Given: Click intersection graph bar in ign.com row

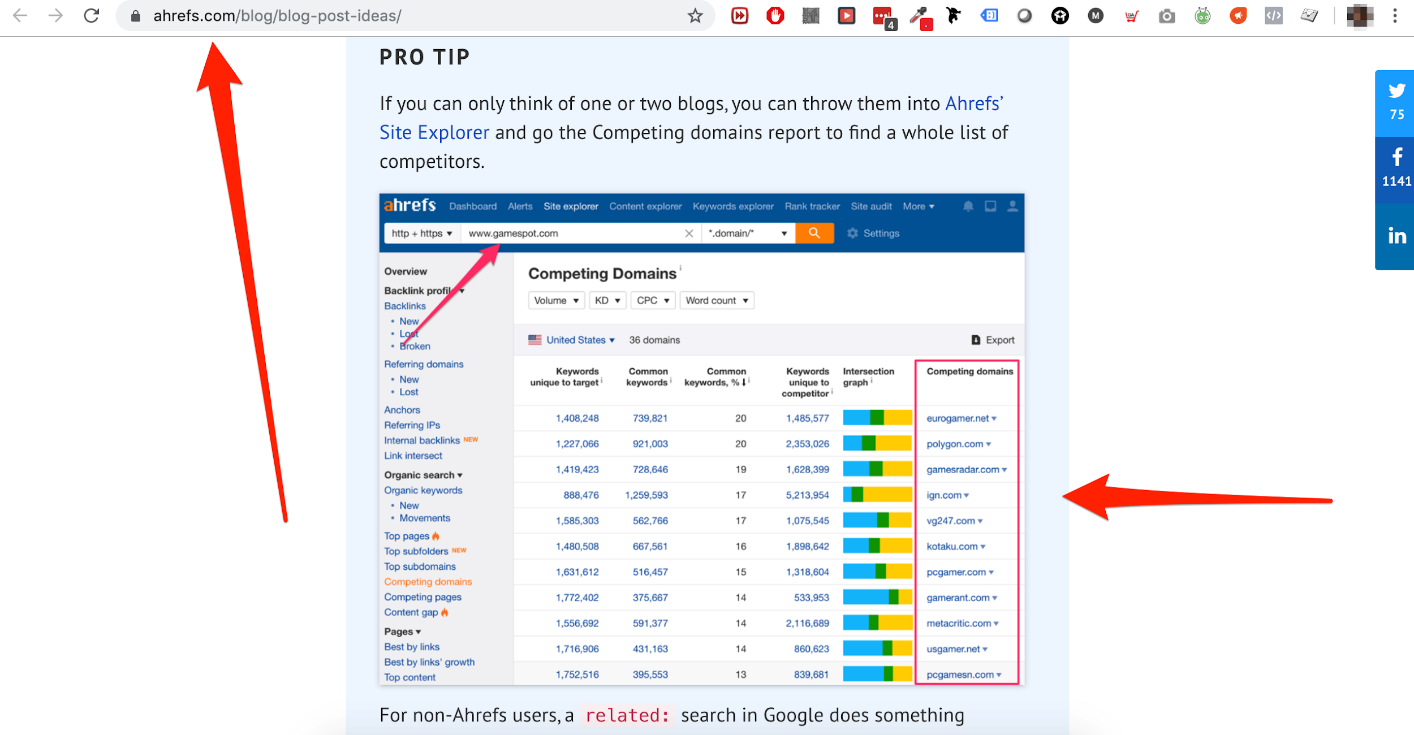Looking at the screenshot, I should [877, 495].
